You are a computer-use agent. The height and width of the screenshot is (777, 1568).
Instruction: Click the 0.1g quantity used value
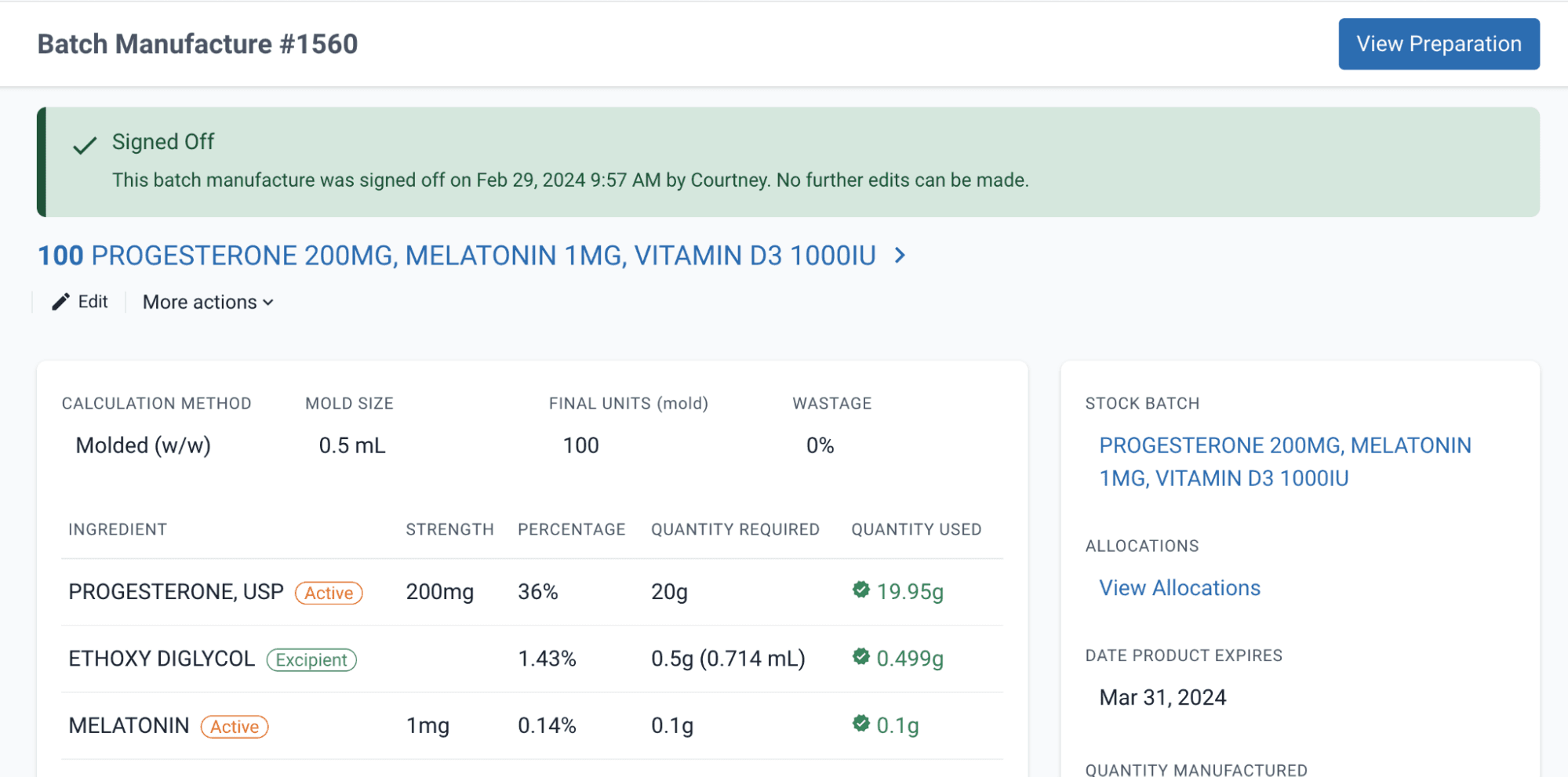pyautogui.click(x=897, y=725)
